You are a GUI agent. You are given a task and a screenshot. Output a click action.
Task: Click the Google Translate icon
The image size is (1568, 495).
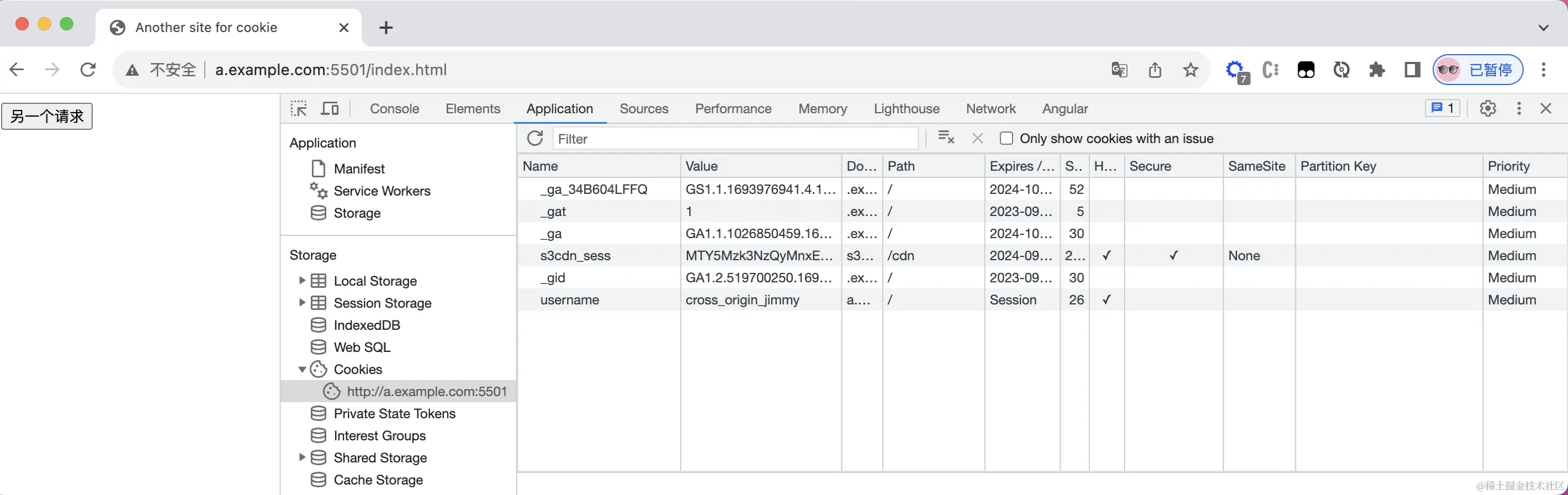point(1119,70)
